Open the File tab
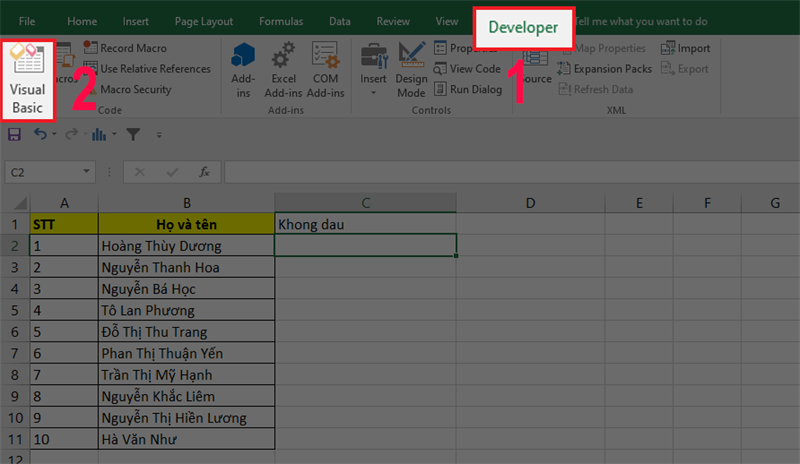 click(27, 21)
